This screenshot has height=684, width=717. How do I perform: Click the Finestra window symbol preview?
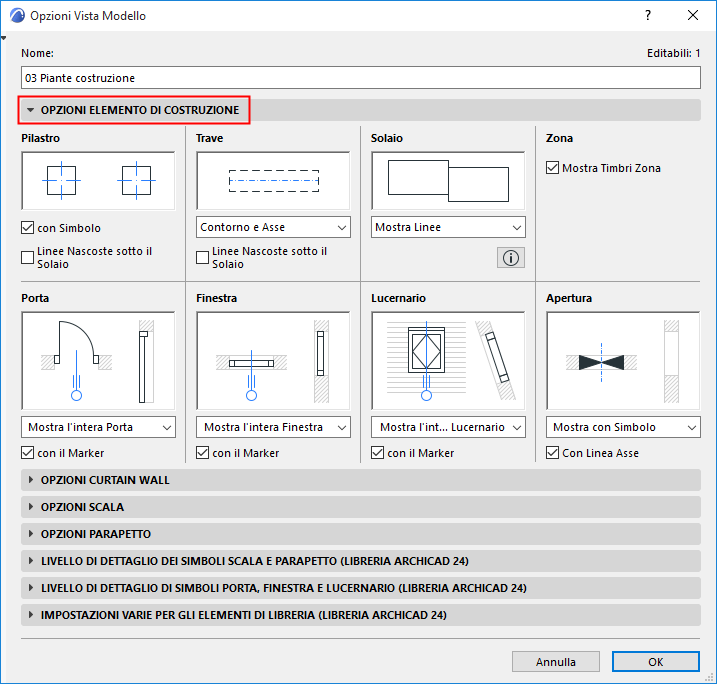[x=273, y=361]
